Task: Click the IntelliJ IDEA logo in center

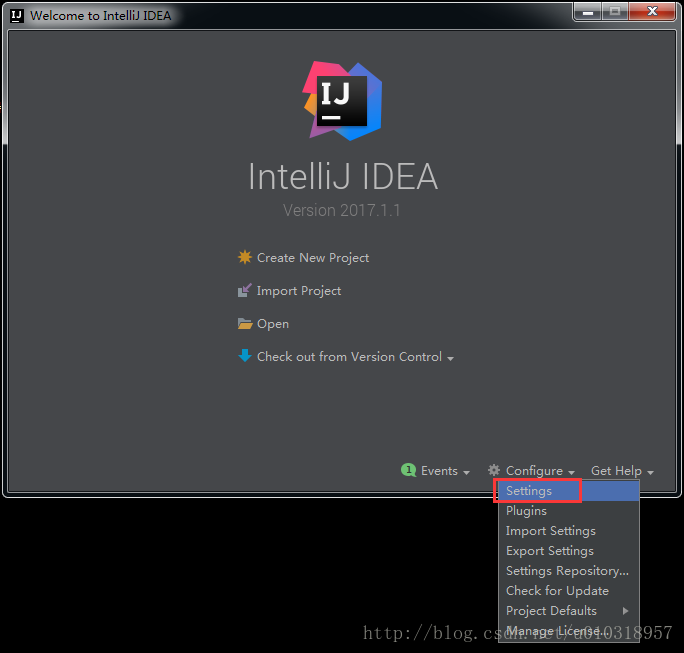Action: click(342, 101)
